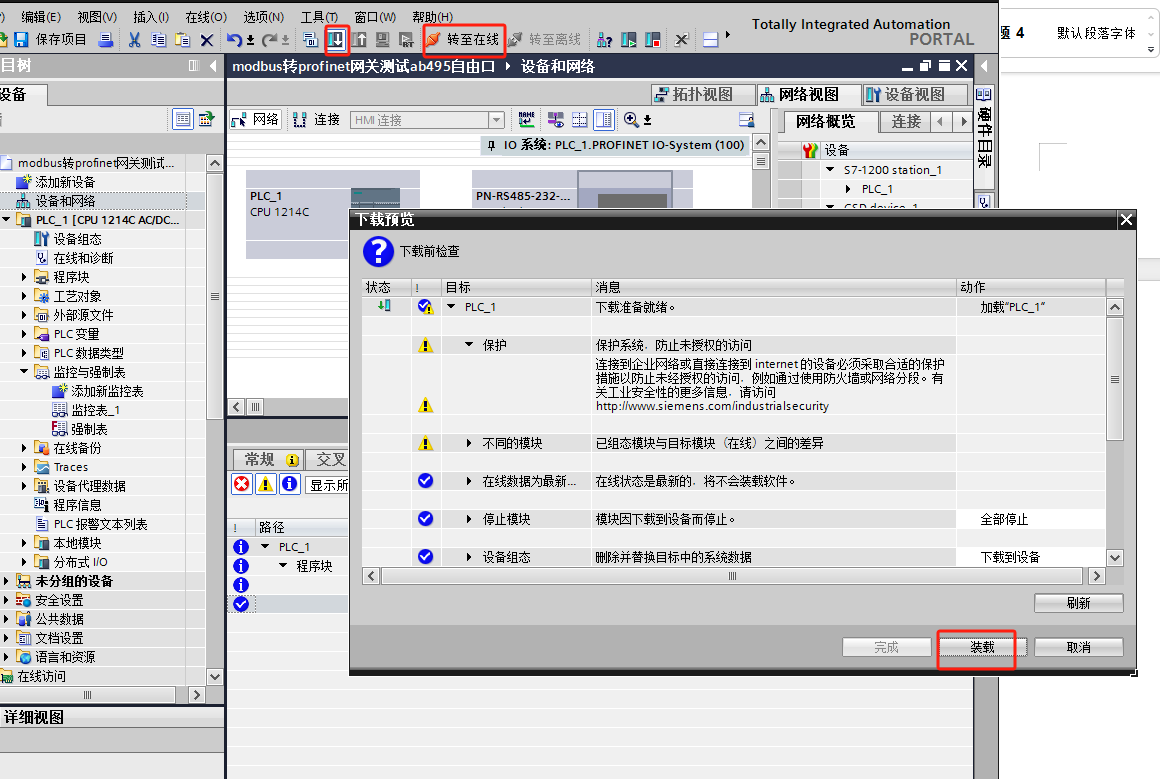Collapse PLC_1 row in download preview
The height and width of the screenshot is (779, 1160).
[x=451, y=306]
